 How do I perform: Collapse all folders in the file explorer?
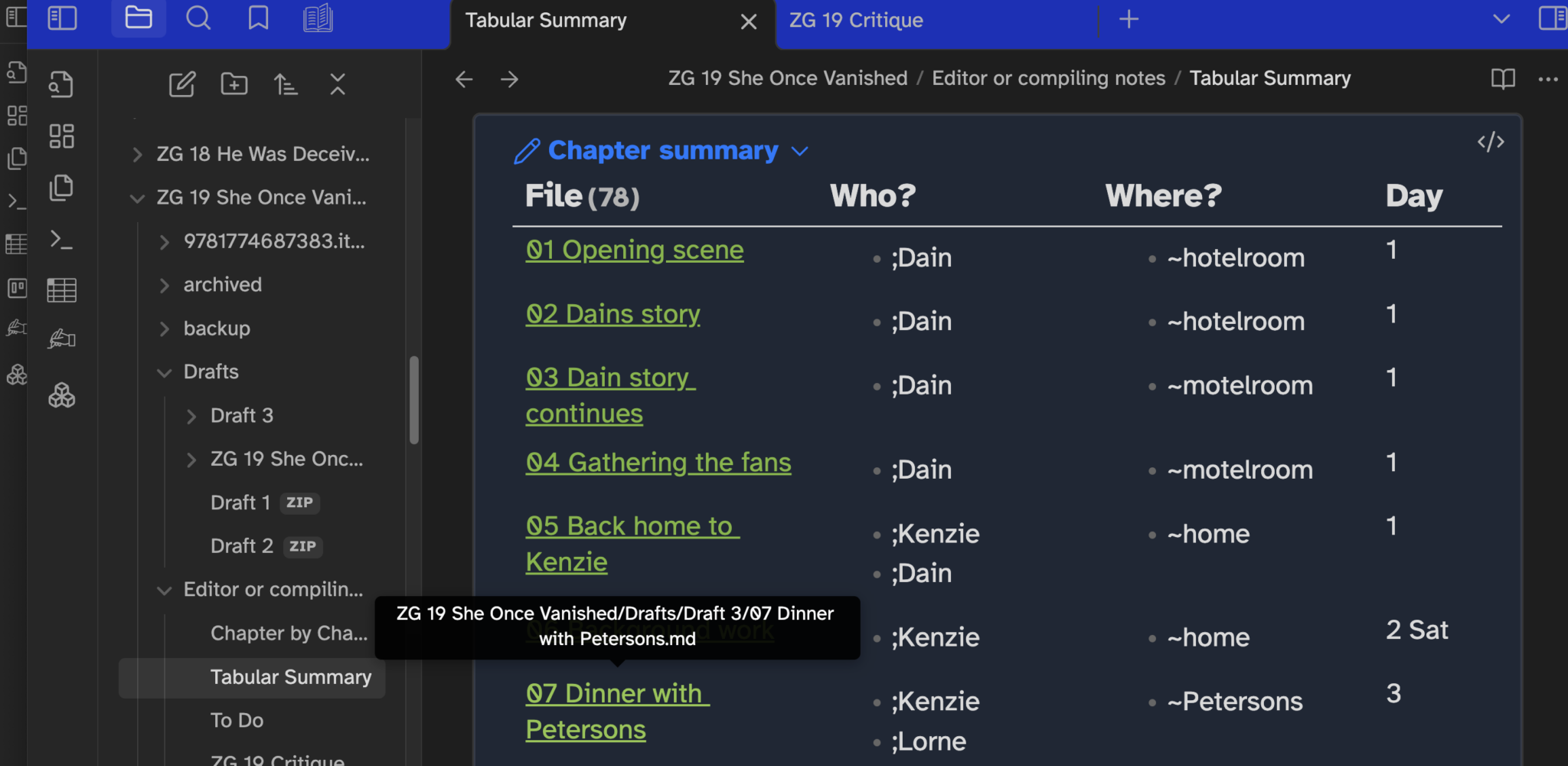click(338, 84)
